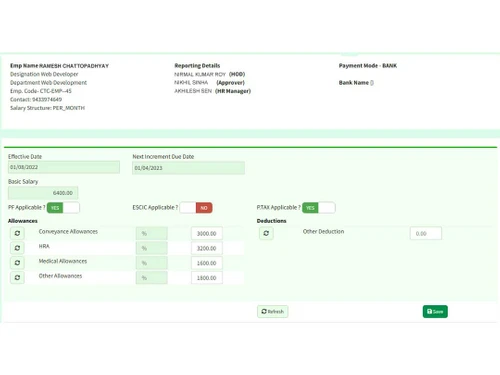Edit Other Allowances amount 1800.00
The image size is (500, 375).
pos(207,278)
